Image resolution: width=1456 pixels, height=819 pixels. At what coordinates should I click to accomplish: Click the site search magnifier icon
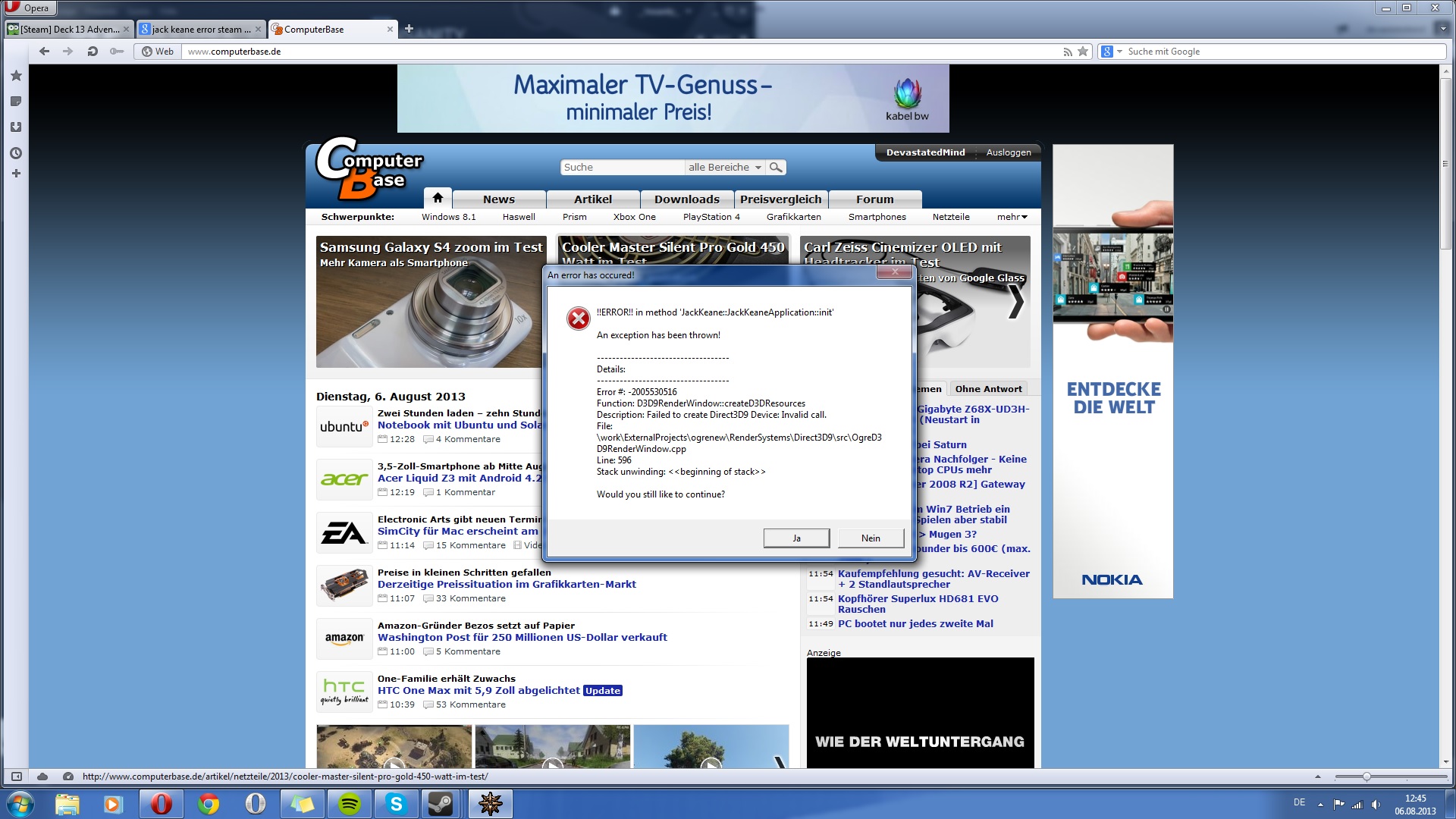tap(775, 167)
